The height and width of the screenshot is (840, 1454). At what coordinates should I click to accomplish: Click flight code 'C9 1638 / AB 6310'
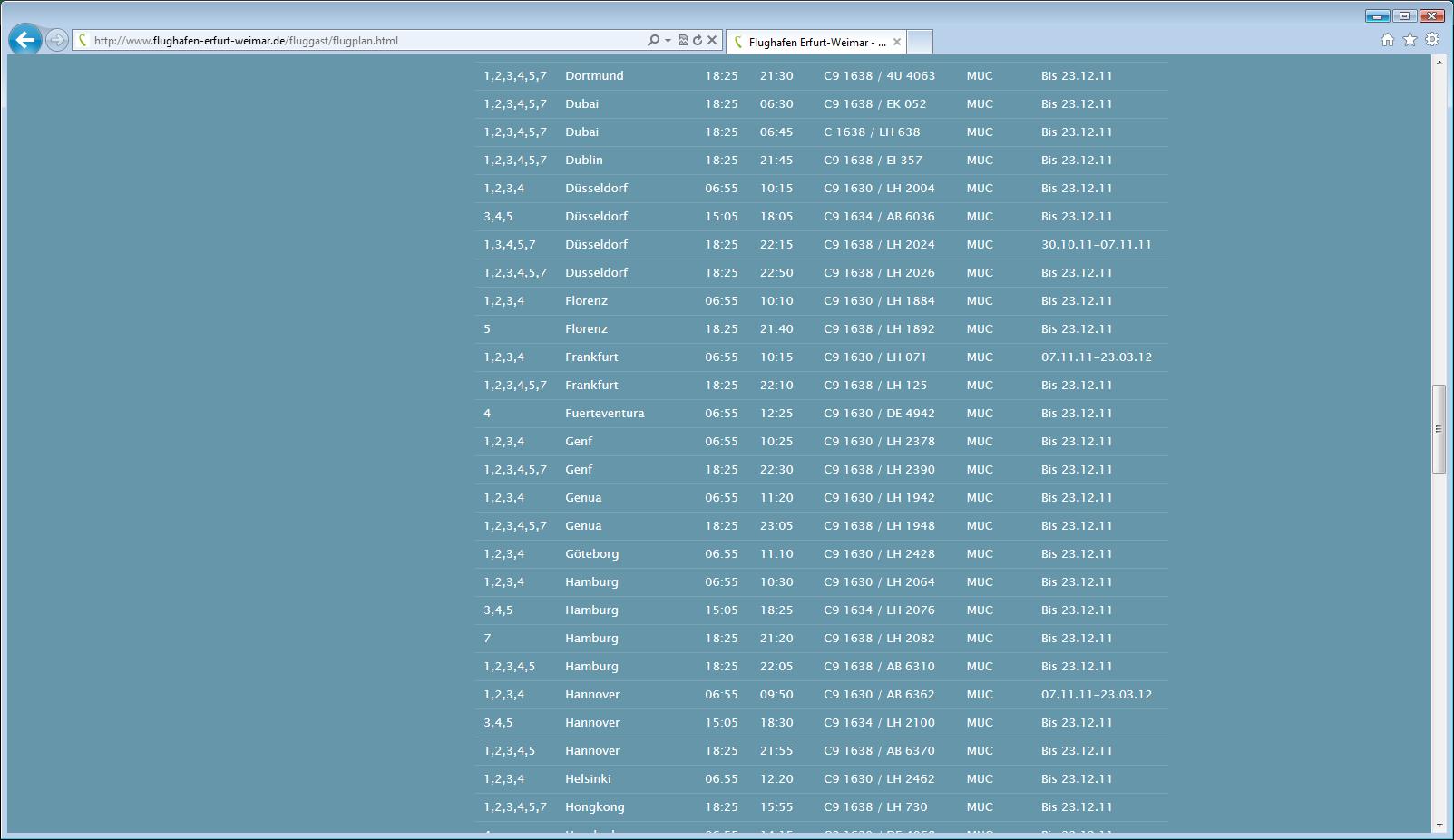pyautogui.click(x=879, y=667)
